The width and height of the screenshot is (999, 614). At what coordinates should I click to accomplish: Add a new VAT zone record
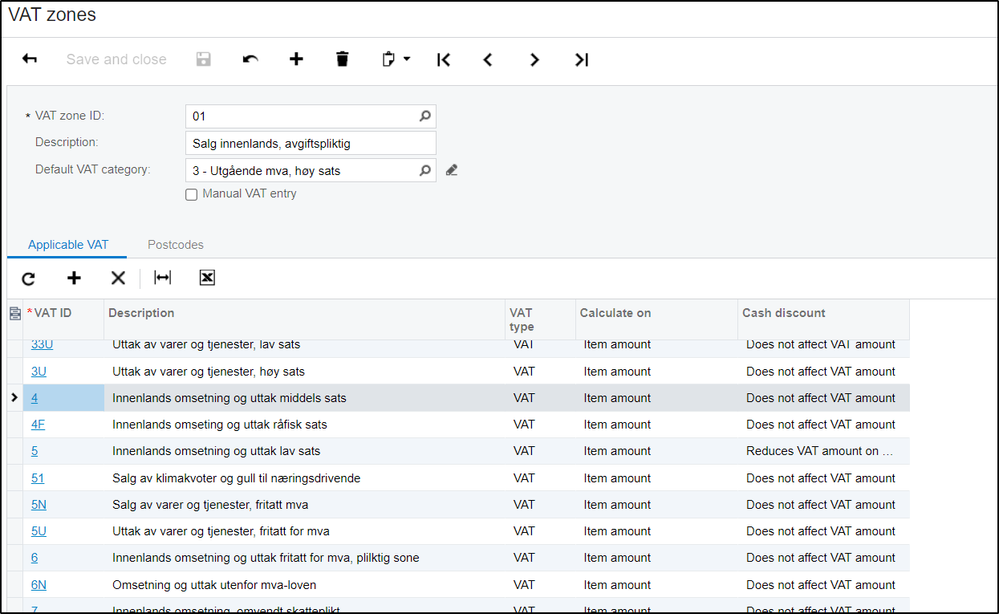point(296,59)
